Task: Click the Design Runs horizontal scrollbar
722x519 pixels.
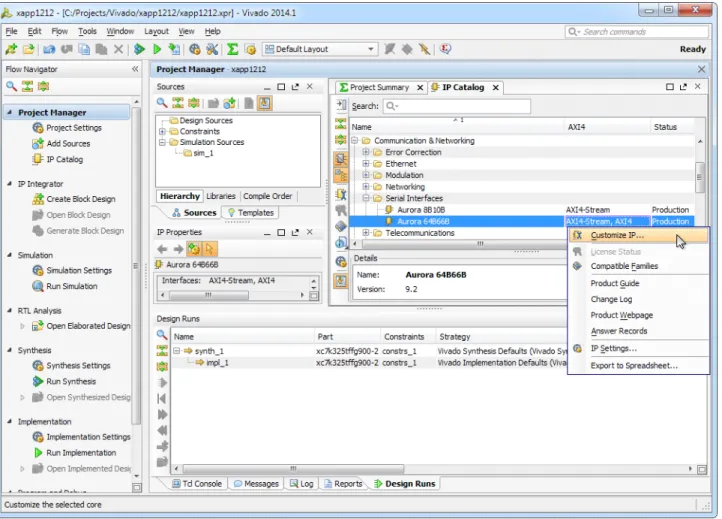Action: tap(293, 469)
